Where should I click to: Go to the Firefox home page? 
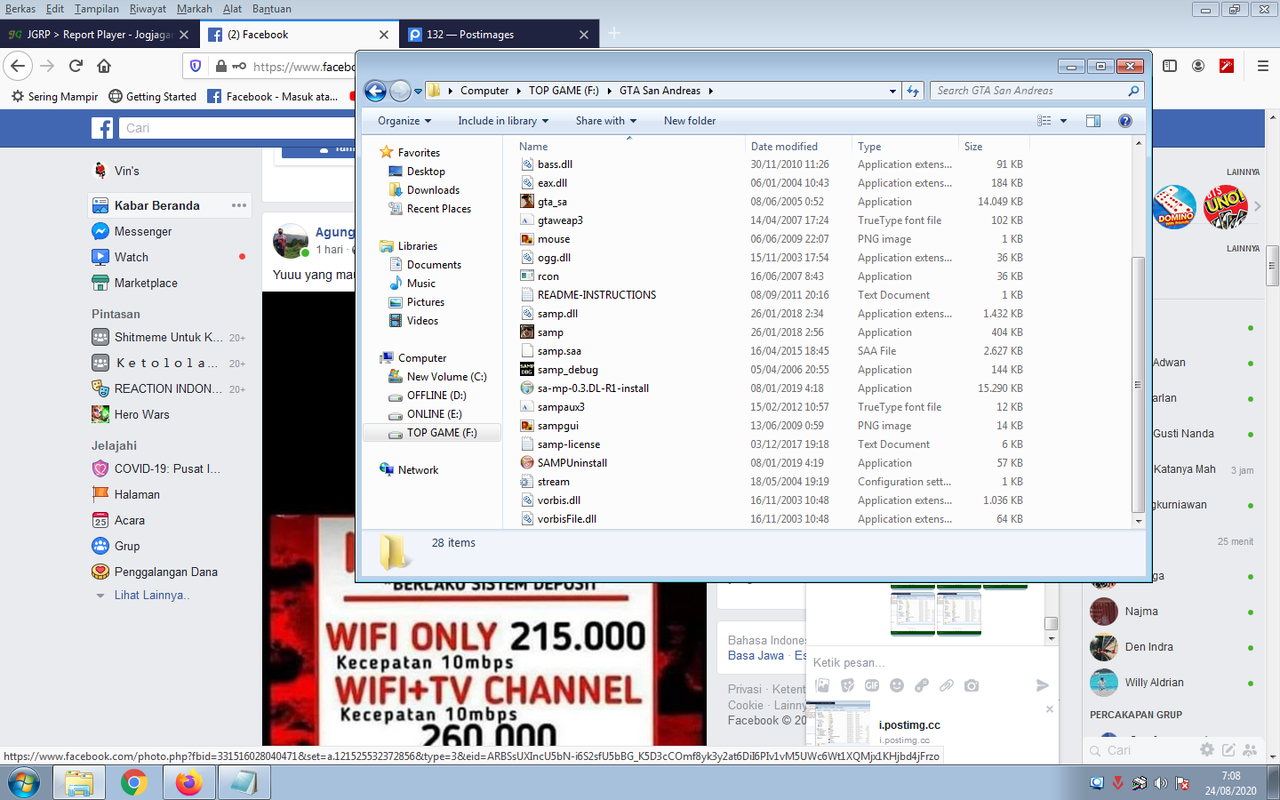pos(104,66)
